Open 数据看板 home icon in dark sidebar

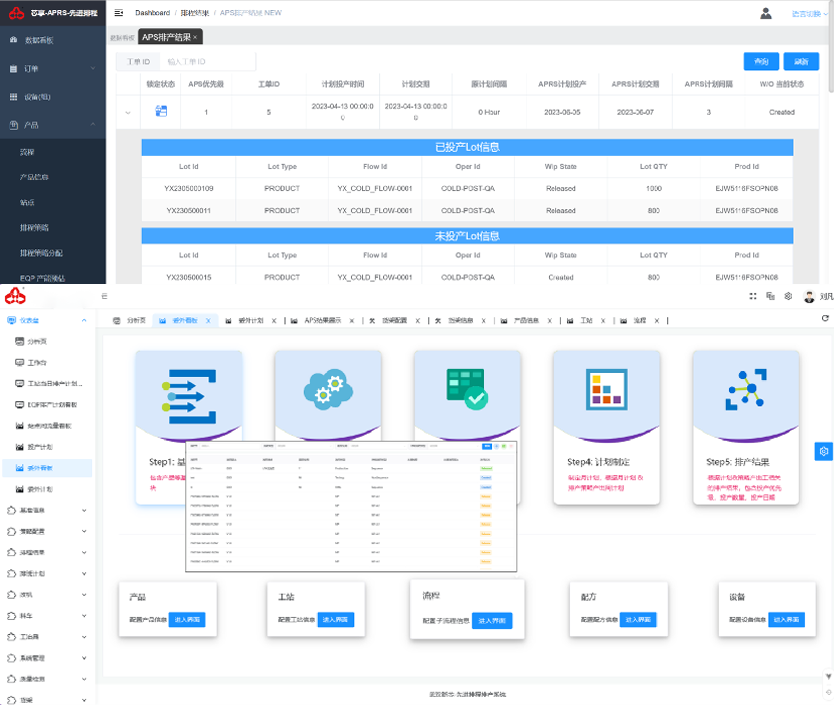pos(14,40)
